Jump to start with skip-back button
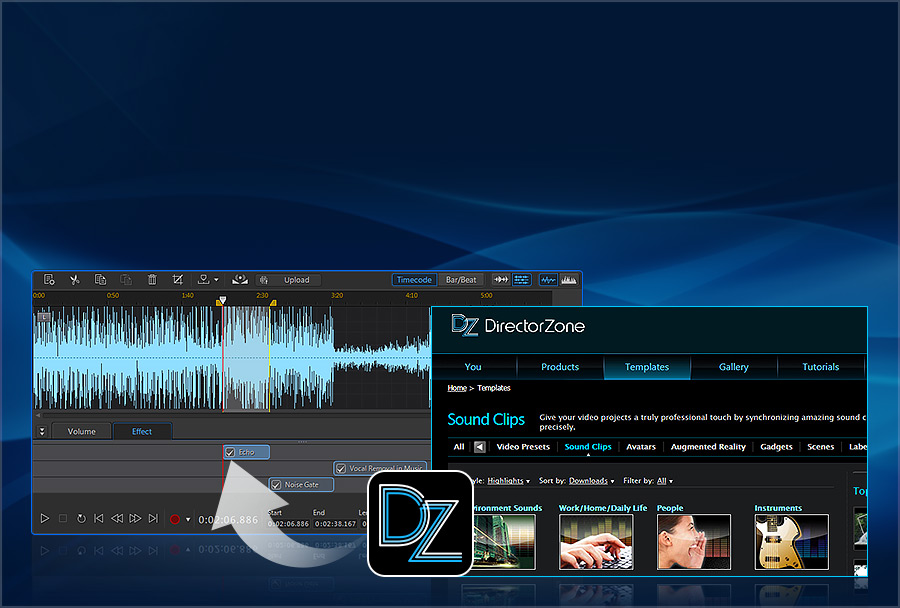 (99, 518)
